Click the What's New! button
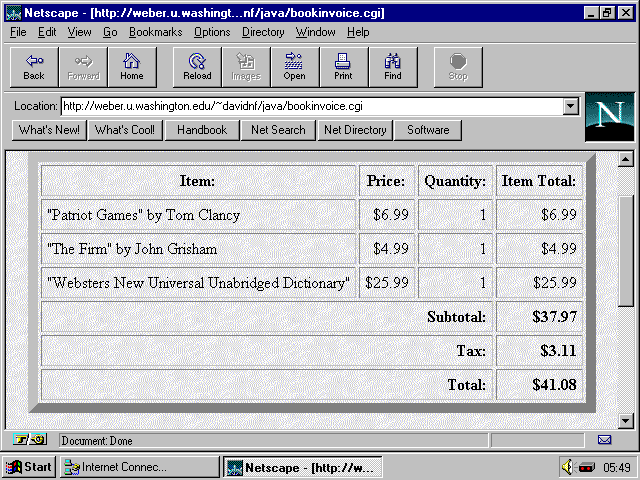The height and width of the screenshot is (480, 640). [x=49, y=130]
